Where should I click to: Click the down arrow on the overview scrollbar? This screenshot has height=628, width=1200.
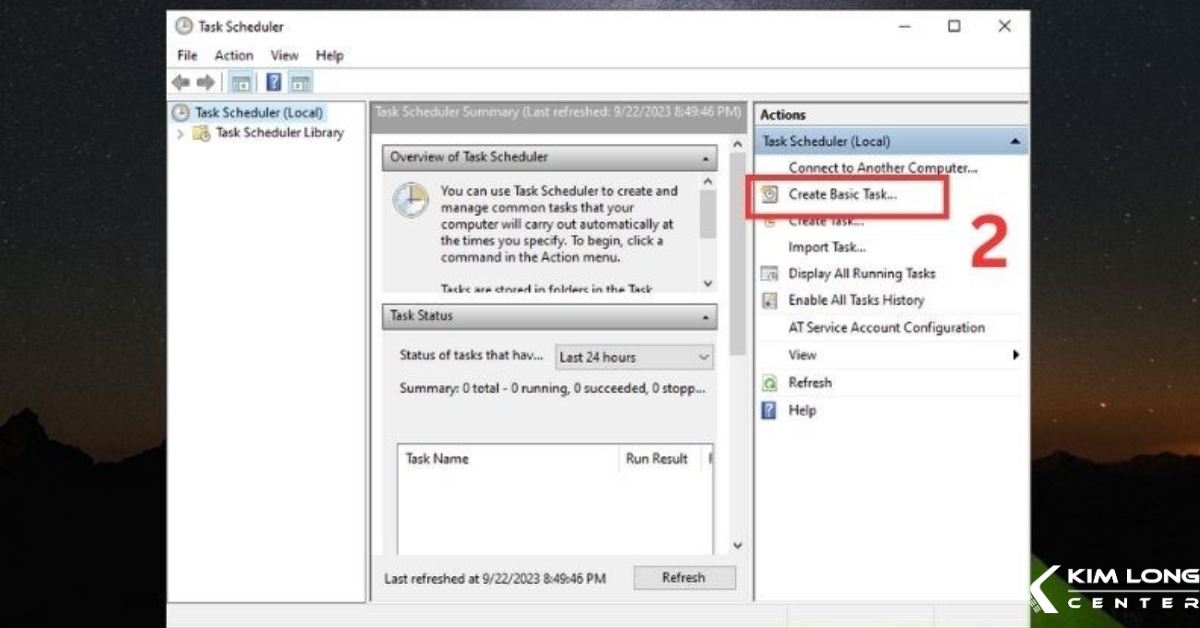pos(708,282)
